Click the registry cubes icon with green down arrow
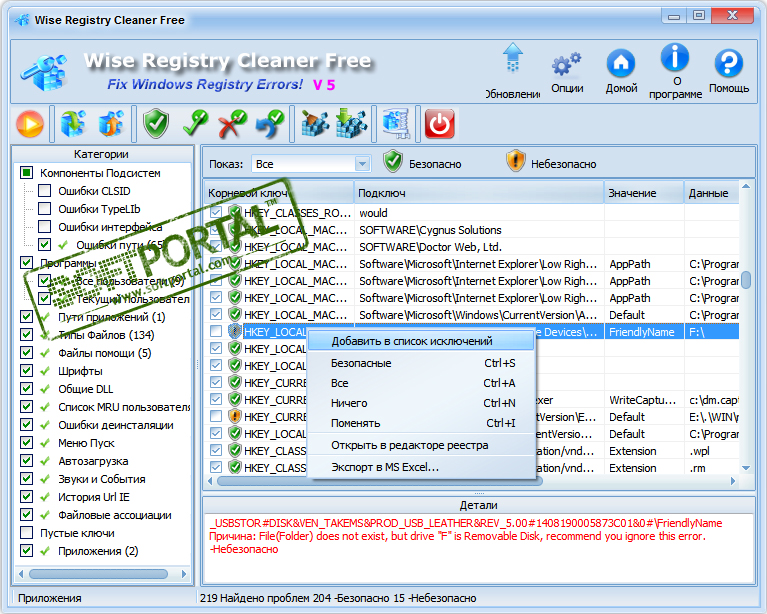The image size is (767, 614). pos(352,123)
